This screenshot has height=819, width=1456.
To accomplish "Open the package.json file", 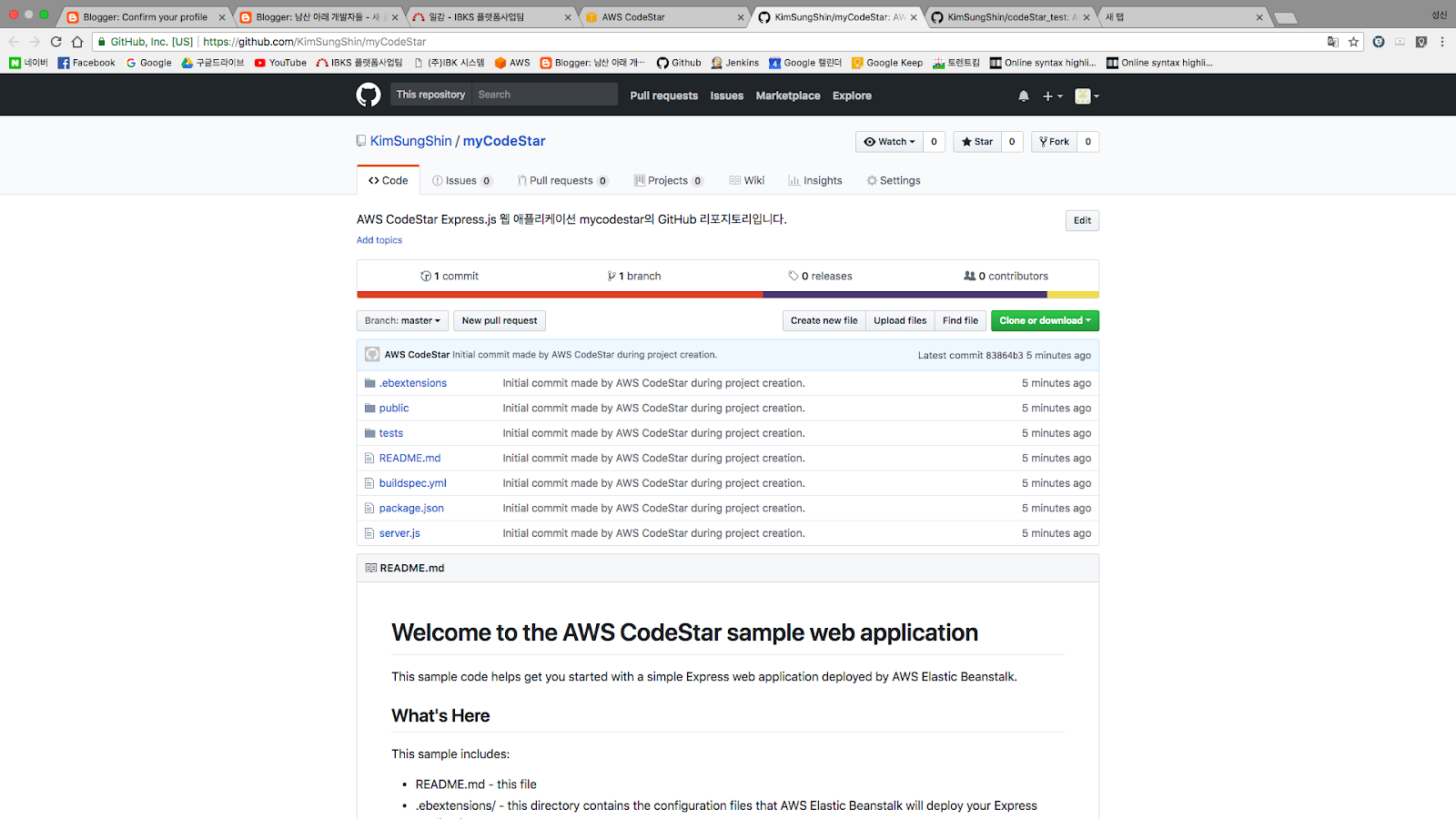I will pyautogui.click(x=411, y=508).
